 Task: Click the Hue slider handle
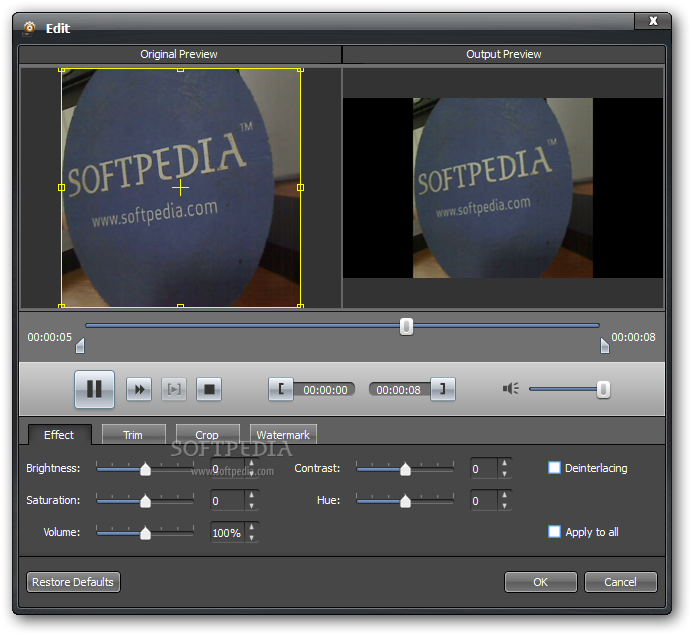[x=405, y=501]
